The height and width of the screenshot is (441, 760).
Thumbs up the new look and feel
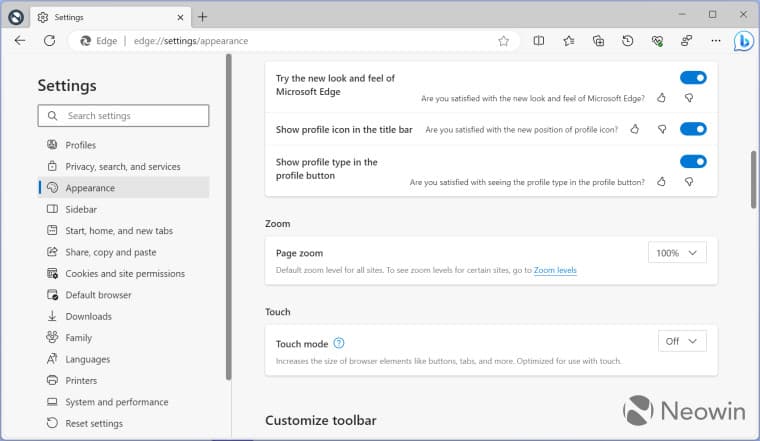(x=661, y=98)
